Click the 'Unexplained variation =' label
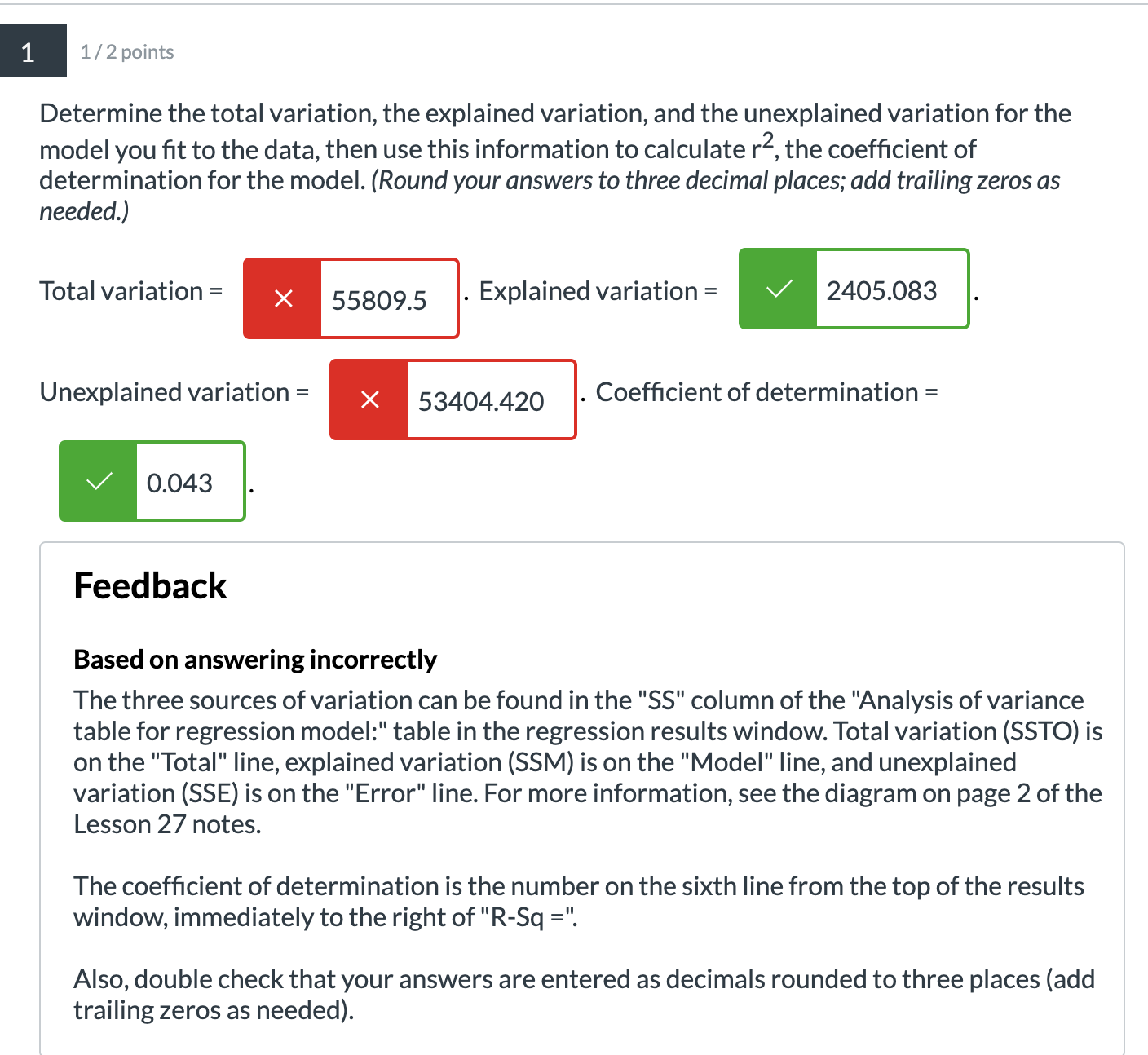Screen dimensions: 1148x1055 point(174,392)
